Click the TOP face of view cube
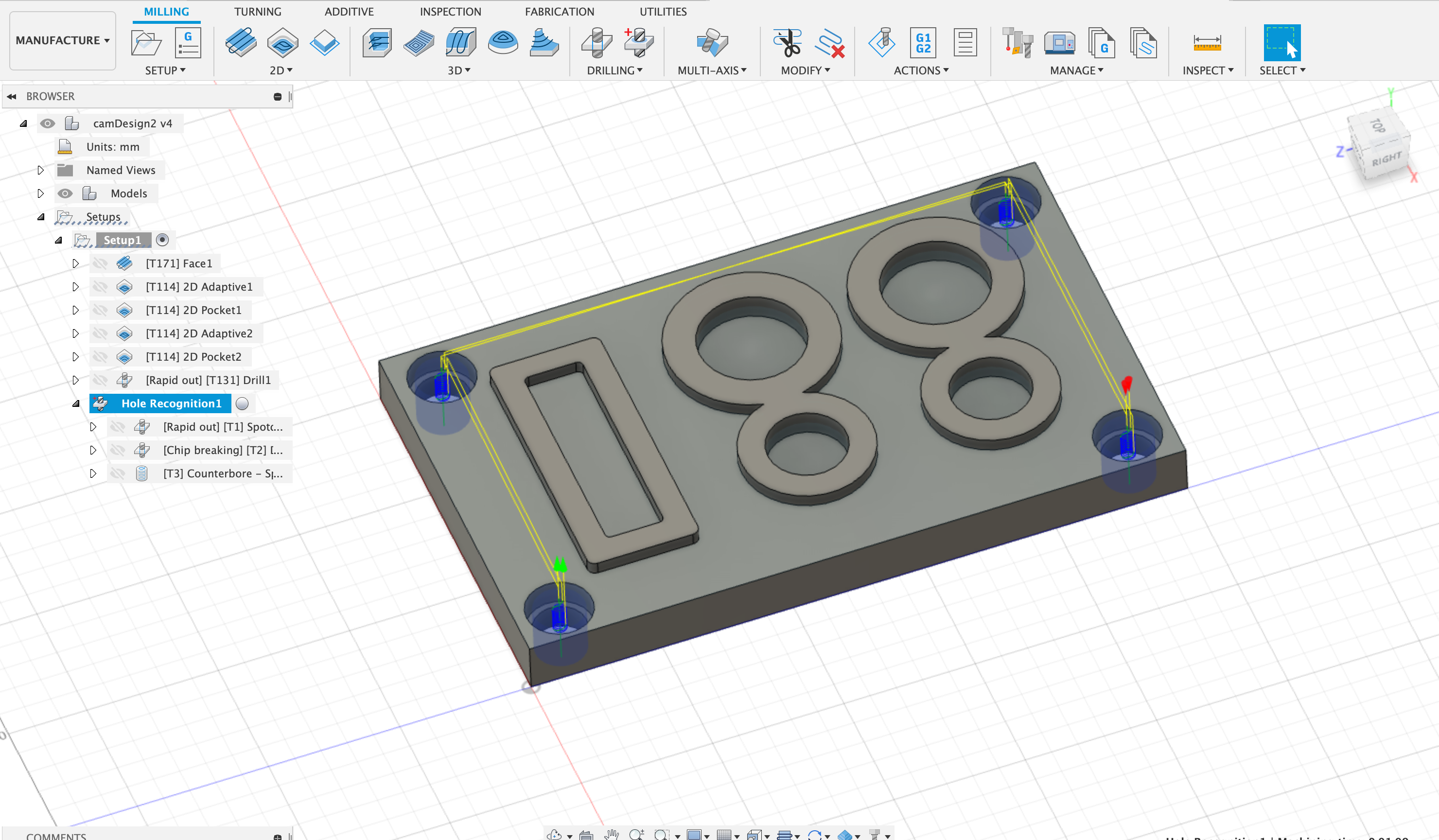Viewport: 1439px width, 840px height. pos(1377,125)
